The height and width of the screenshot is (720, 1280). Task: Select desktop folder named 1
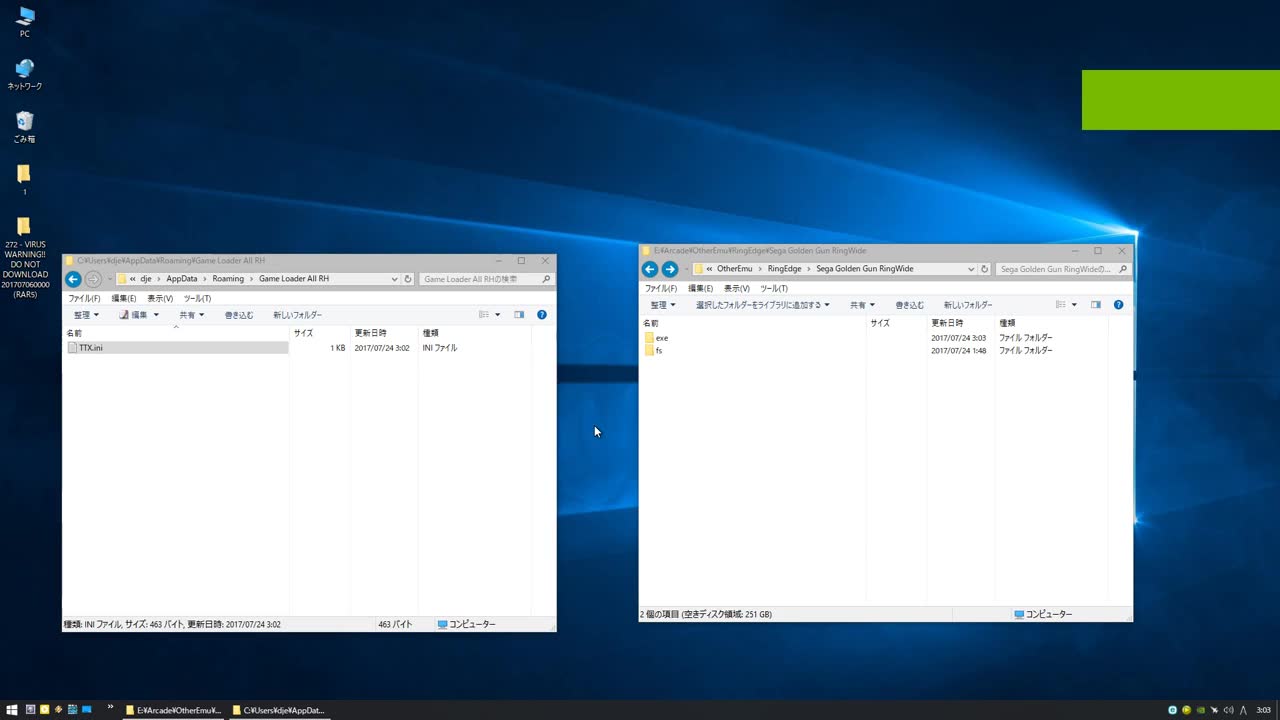pyautogui.click(x=25, y=180)
